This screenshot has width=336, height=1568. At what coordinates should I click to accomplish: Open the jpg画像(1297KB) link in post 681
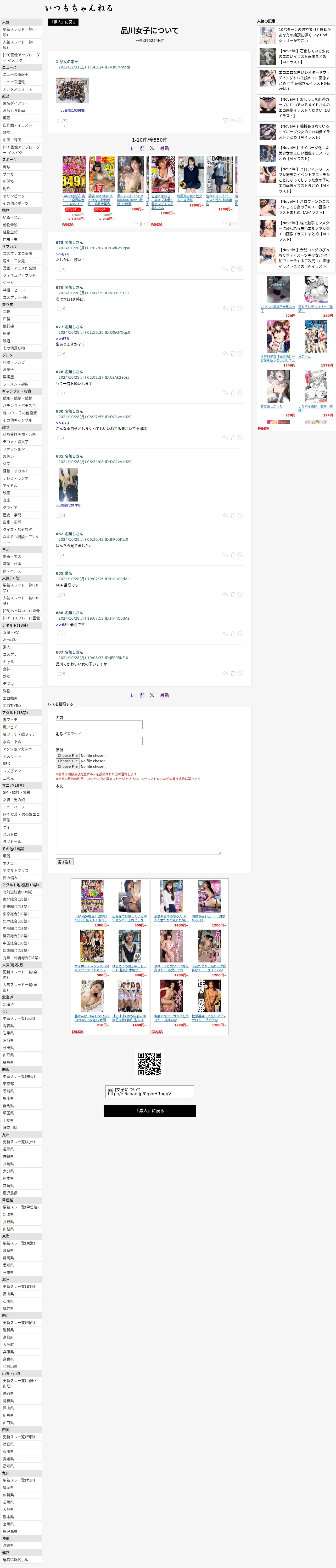[68, 505]
